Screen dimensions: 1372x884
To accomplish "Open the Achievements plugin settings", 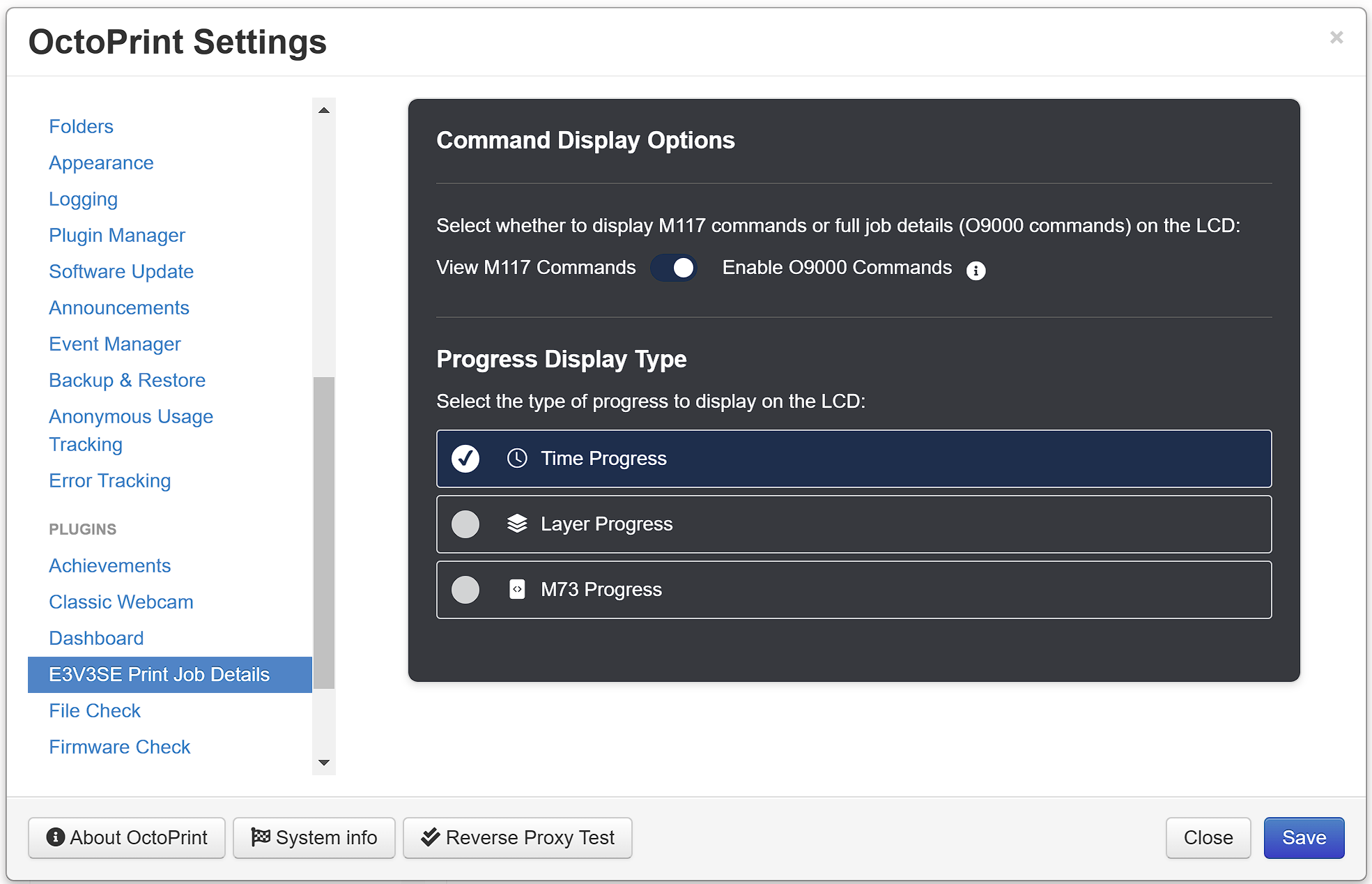I will [110, 565].
